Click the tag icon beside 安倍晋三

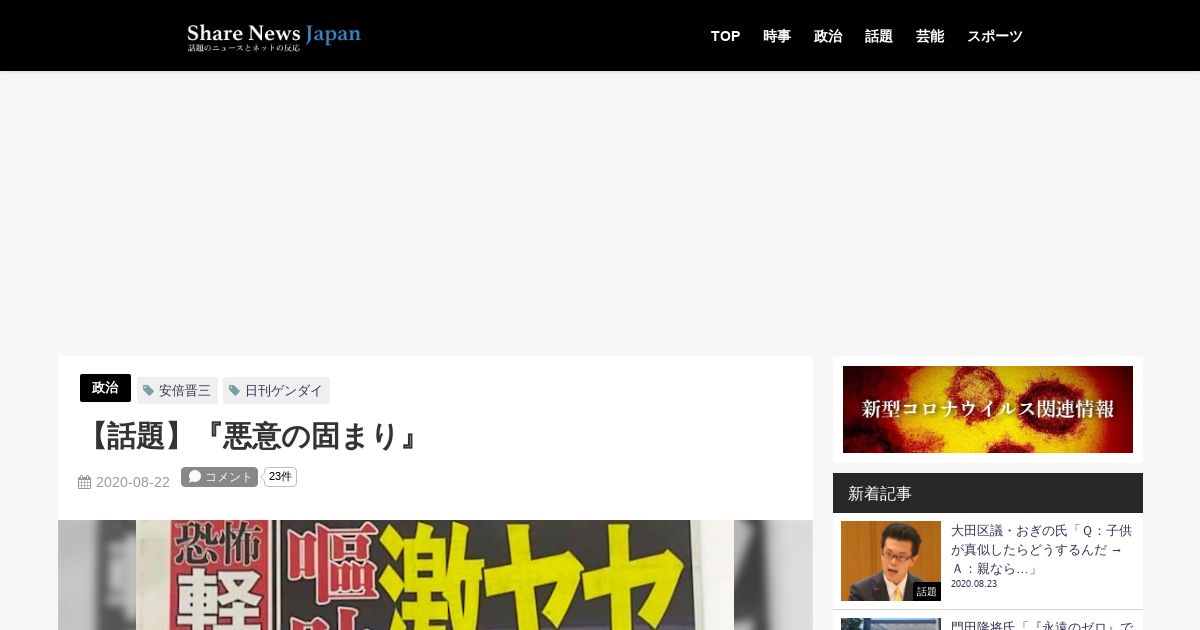point(149,390)
